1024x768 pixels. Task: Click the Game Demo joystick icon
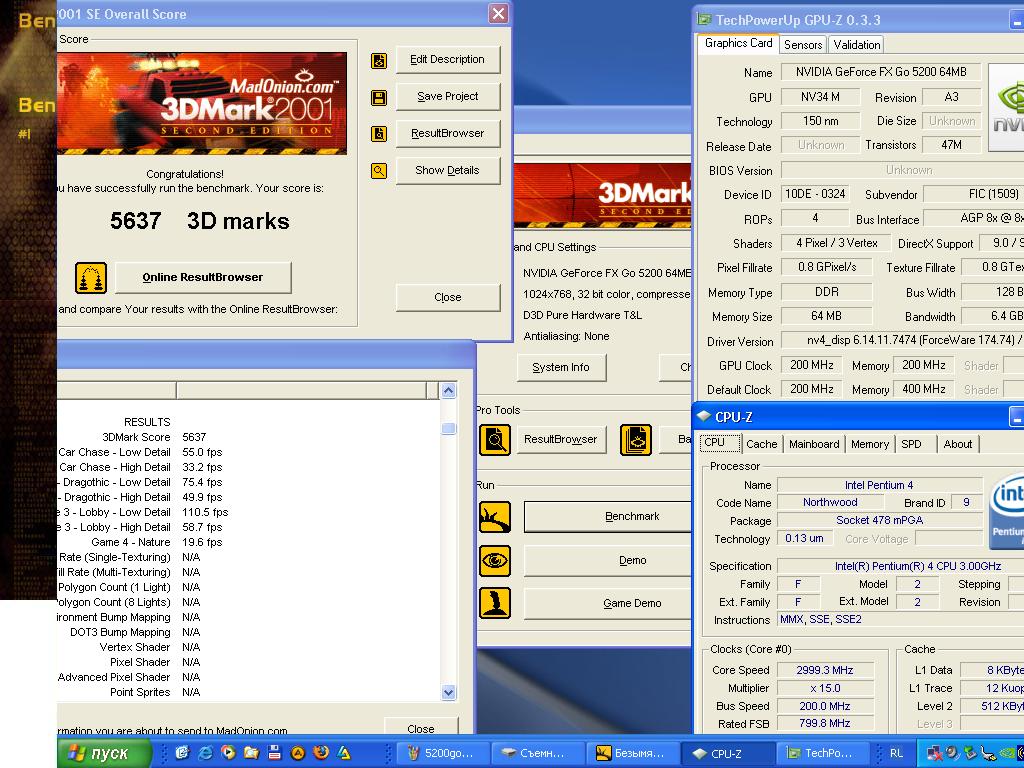point(495,603)
